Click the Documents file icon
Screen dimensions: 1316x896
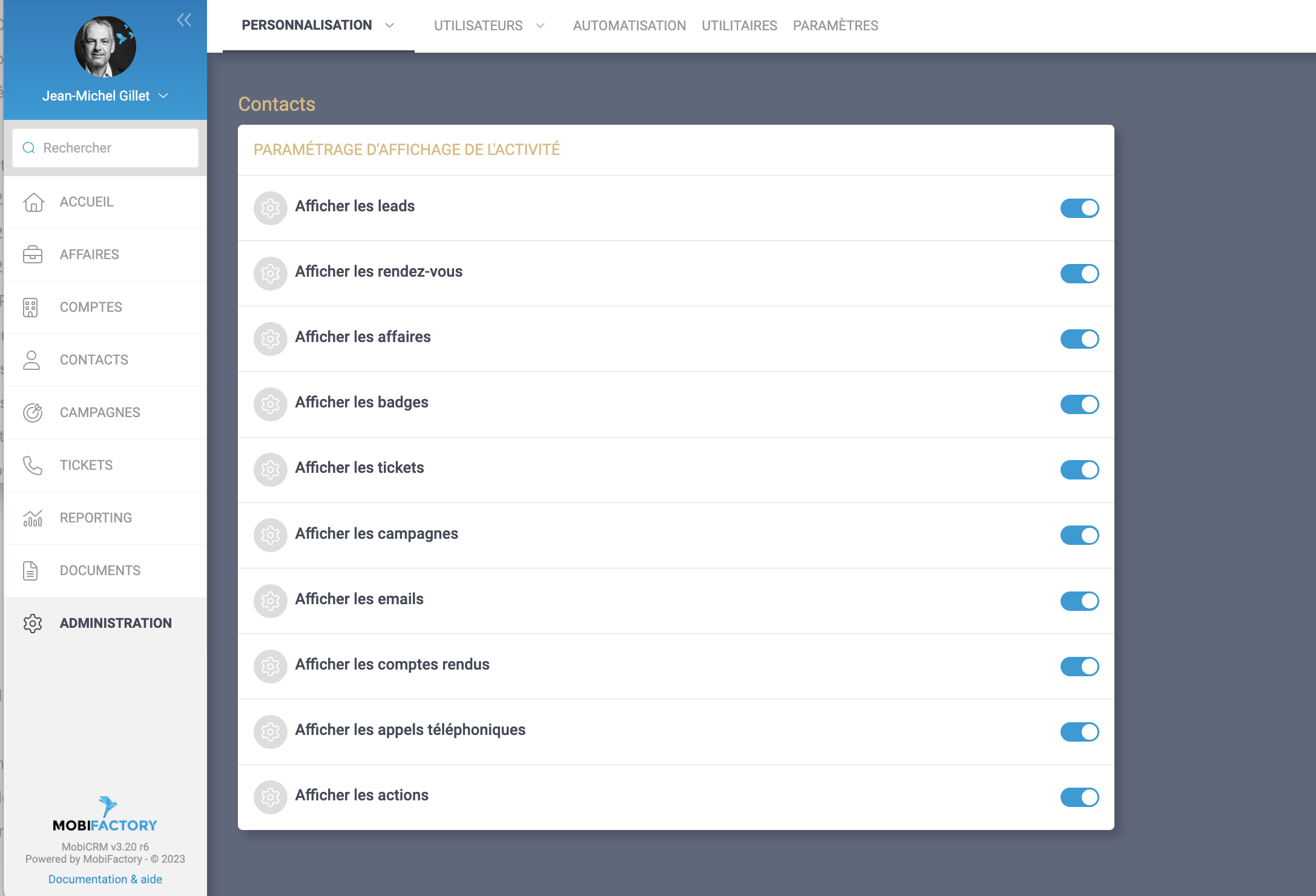(30, 571)
